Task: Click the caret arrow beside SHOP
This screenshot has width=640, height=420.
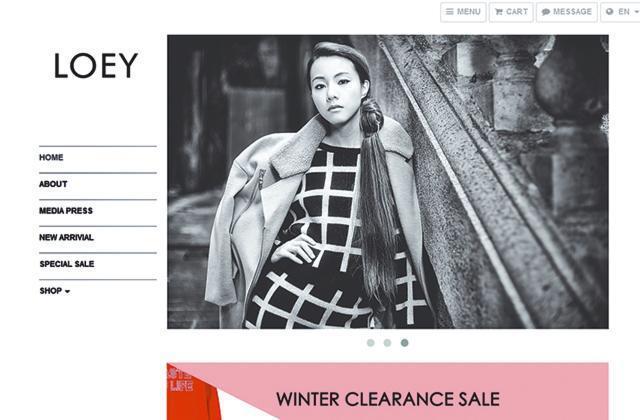Action: click(x=67, y=291)
